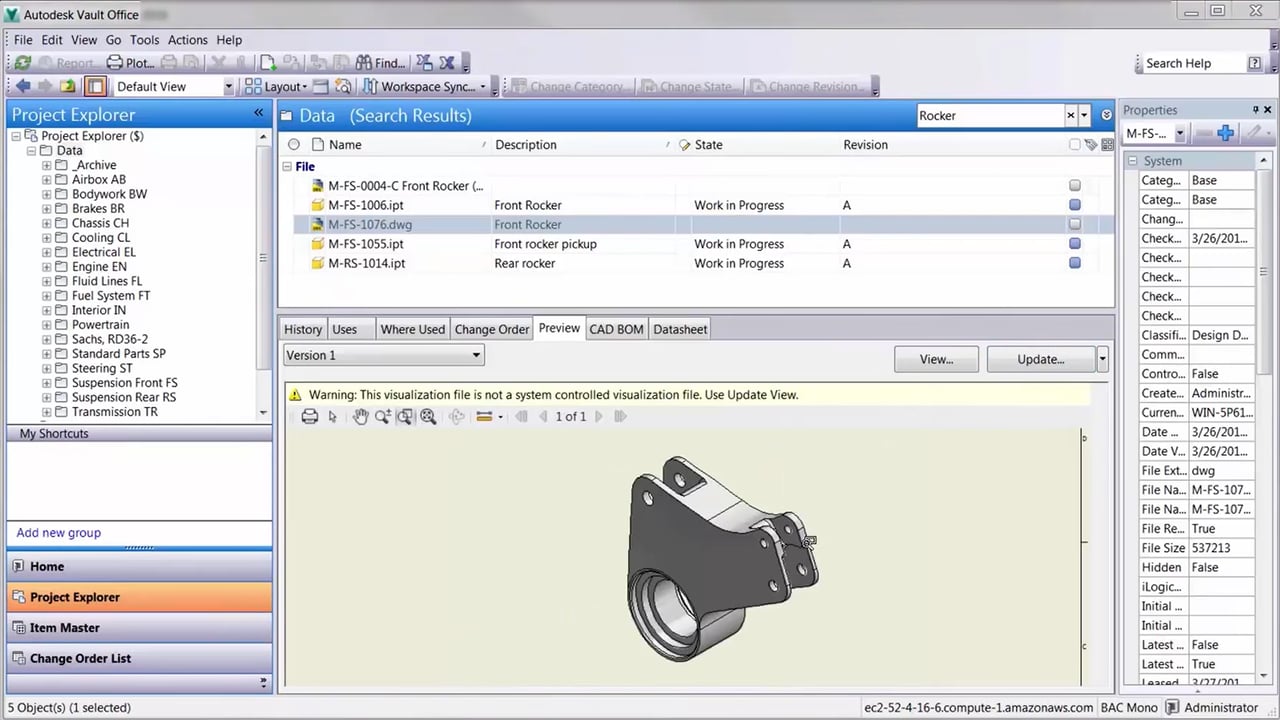Toggle the header checkbox above file checkboxes
Image resolution: width=1280 pixels, height=720 pixels.
pyautogui.click(x=1075, y=145)
